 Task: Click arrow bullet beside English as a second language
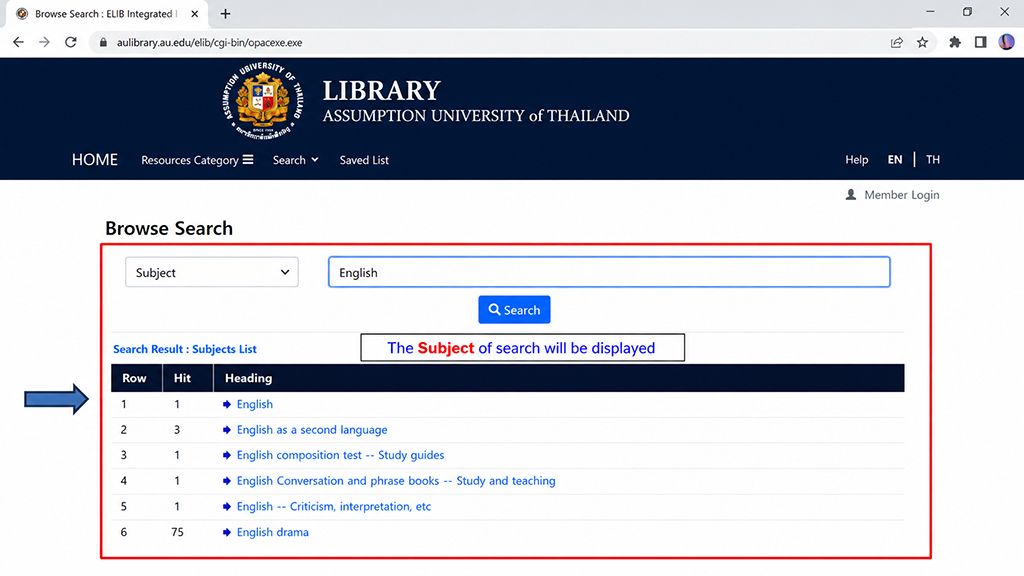point(227,430)
